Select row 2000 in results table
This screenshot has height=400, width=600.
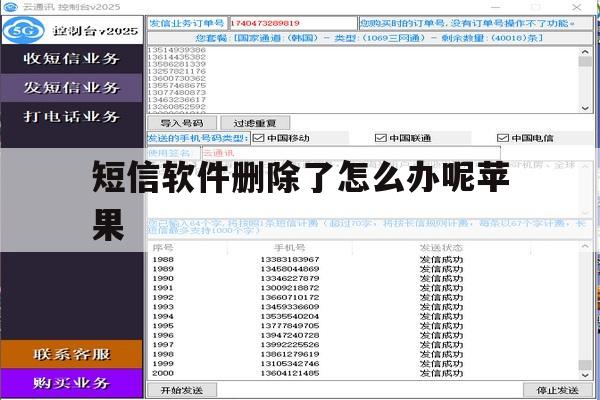[x=363, y=373]
